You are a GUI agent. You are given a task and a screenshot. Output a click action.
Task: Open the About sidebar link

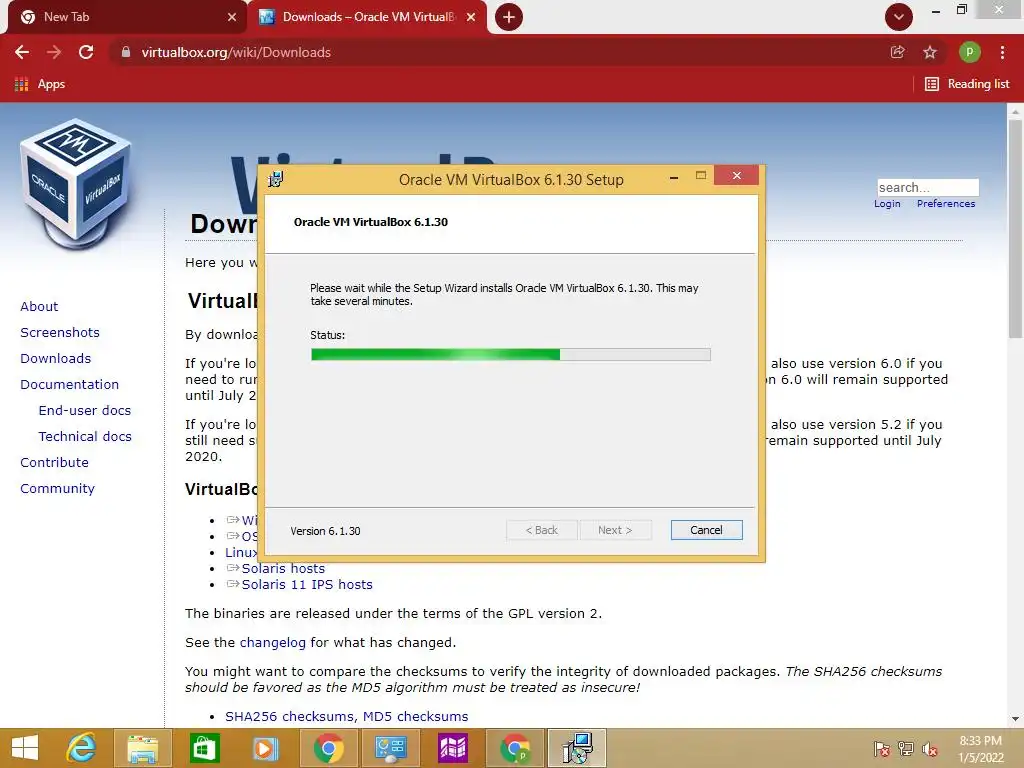(x=39, y=306)
